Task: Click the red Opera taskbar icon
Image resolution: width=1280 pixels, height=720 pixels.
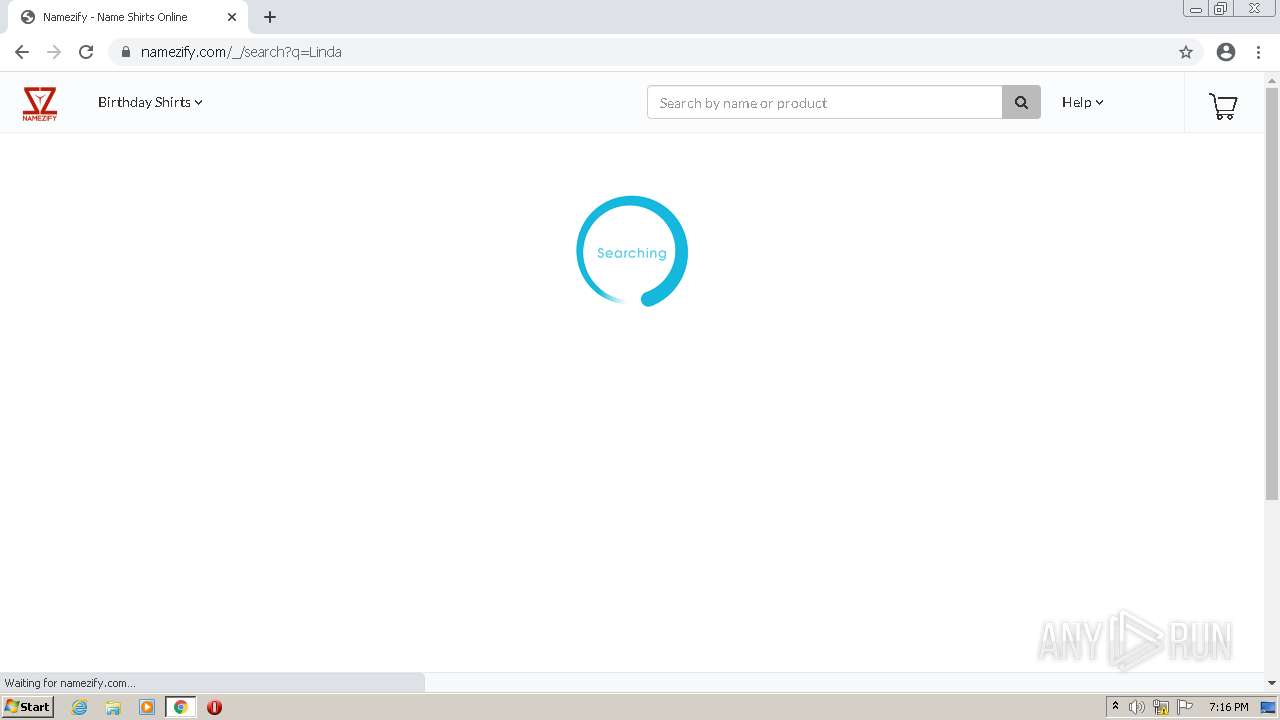Action: pyautogui.click(x=214, y=707)
